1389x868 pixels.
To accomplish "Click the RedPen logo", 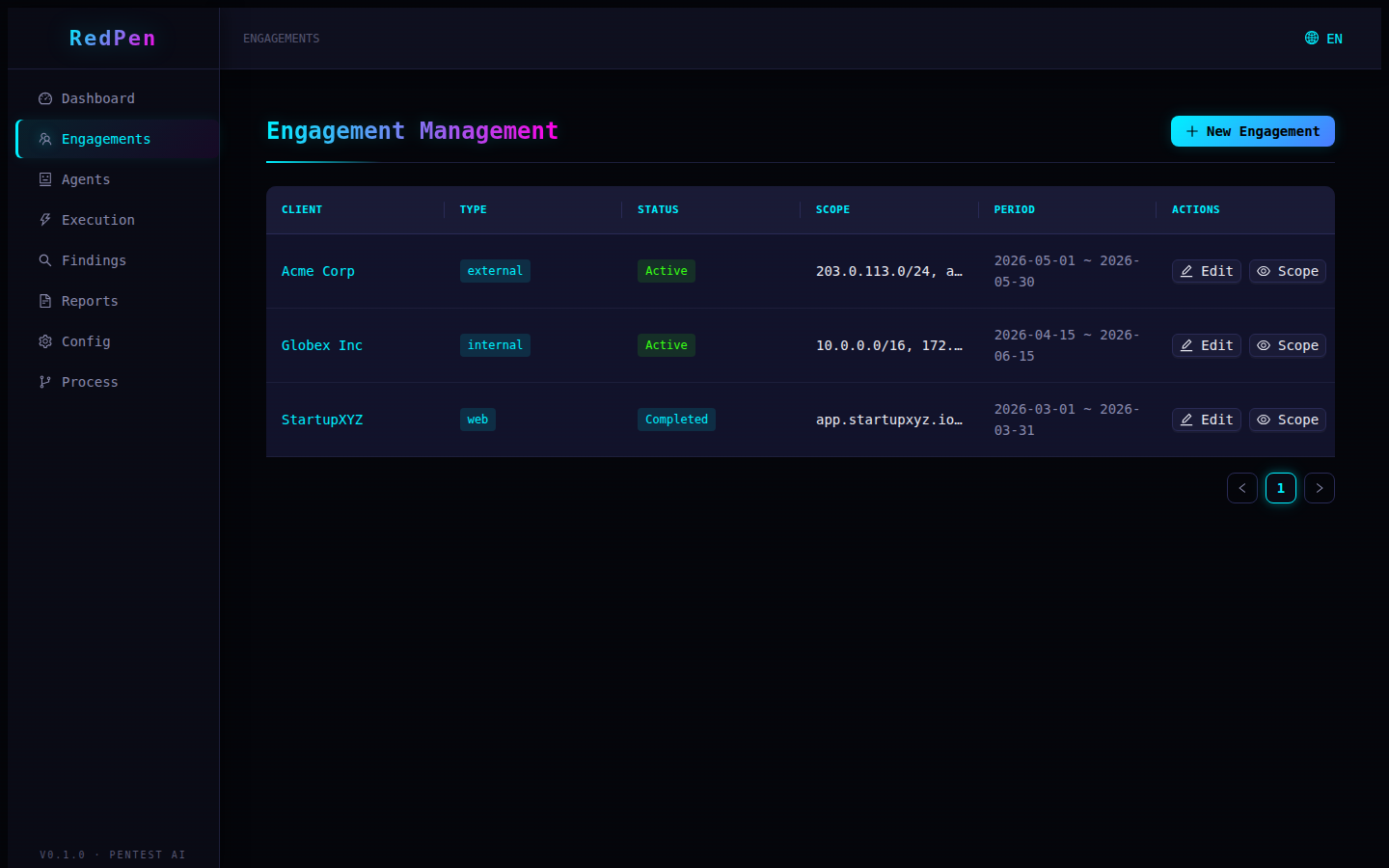I will tap(112, 38).
